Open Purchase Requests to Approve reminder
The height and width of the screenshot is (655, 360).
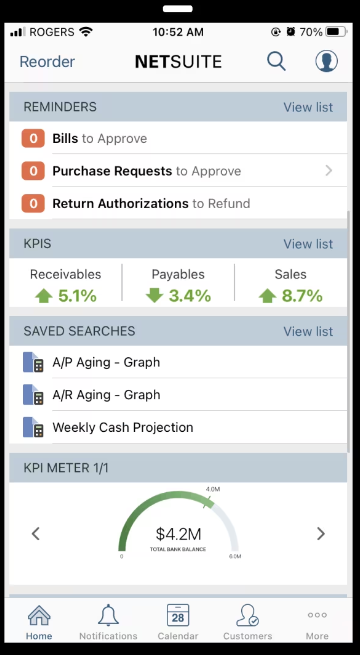[x=178, y=171]
